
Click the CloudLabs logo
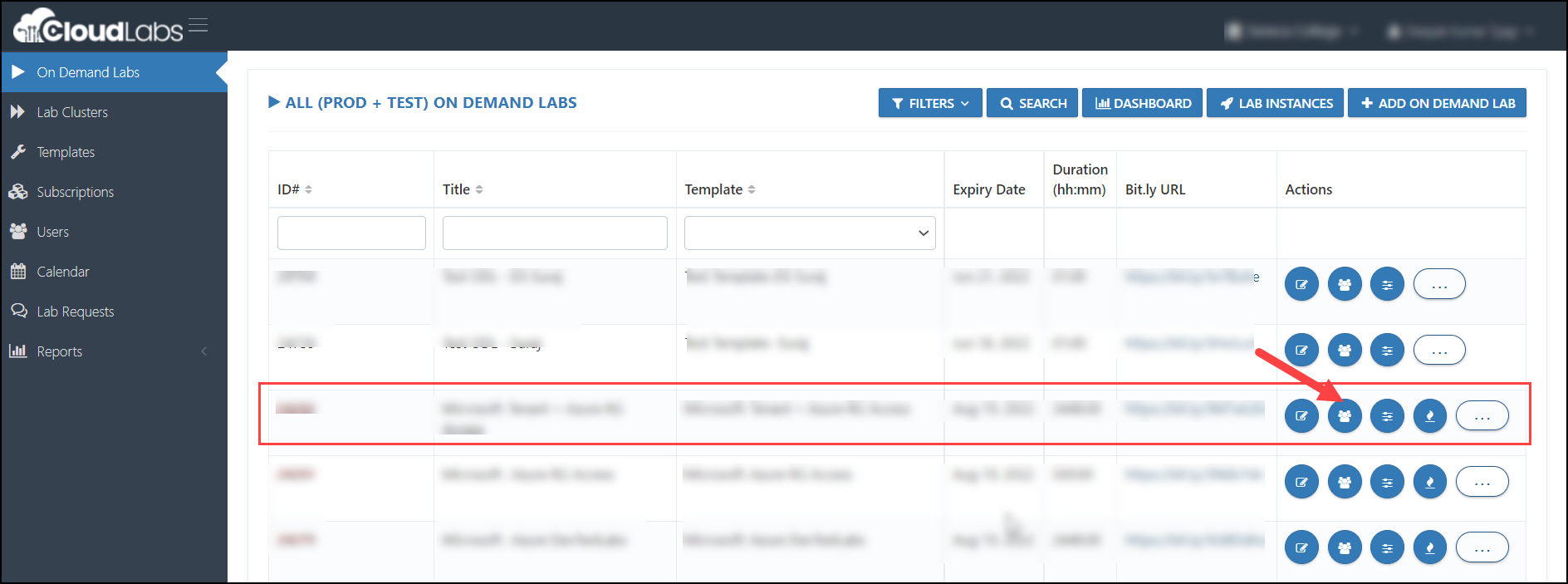[x=98, y=26]
